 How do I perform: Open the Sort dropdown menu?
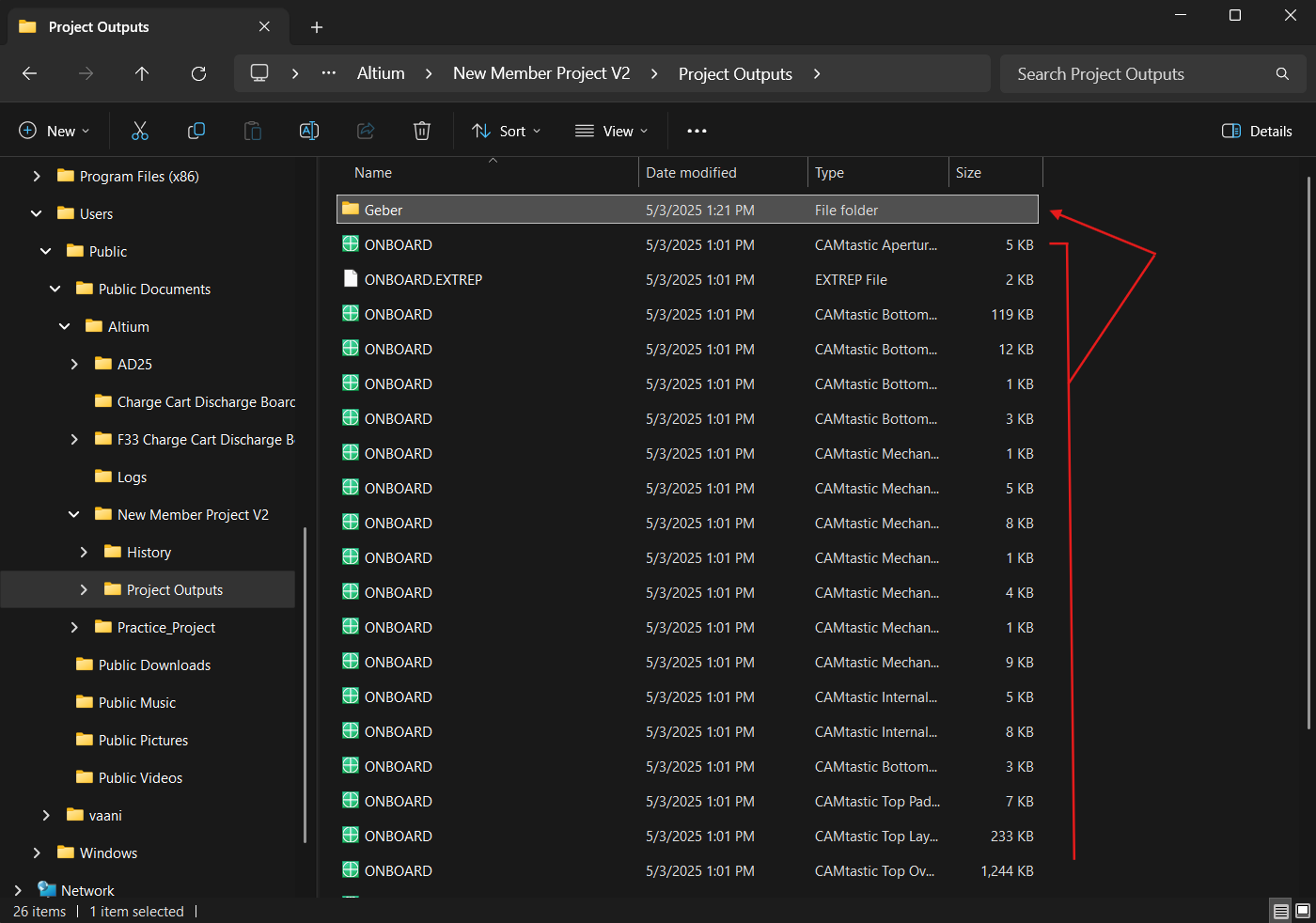tap(507, 131)
